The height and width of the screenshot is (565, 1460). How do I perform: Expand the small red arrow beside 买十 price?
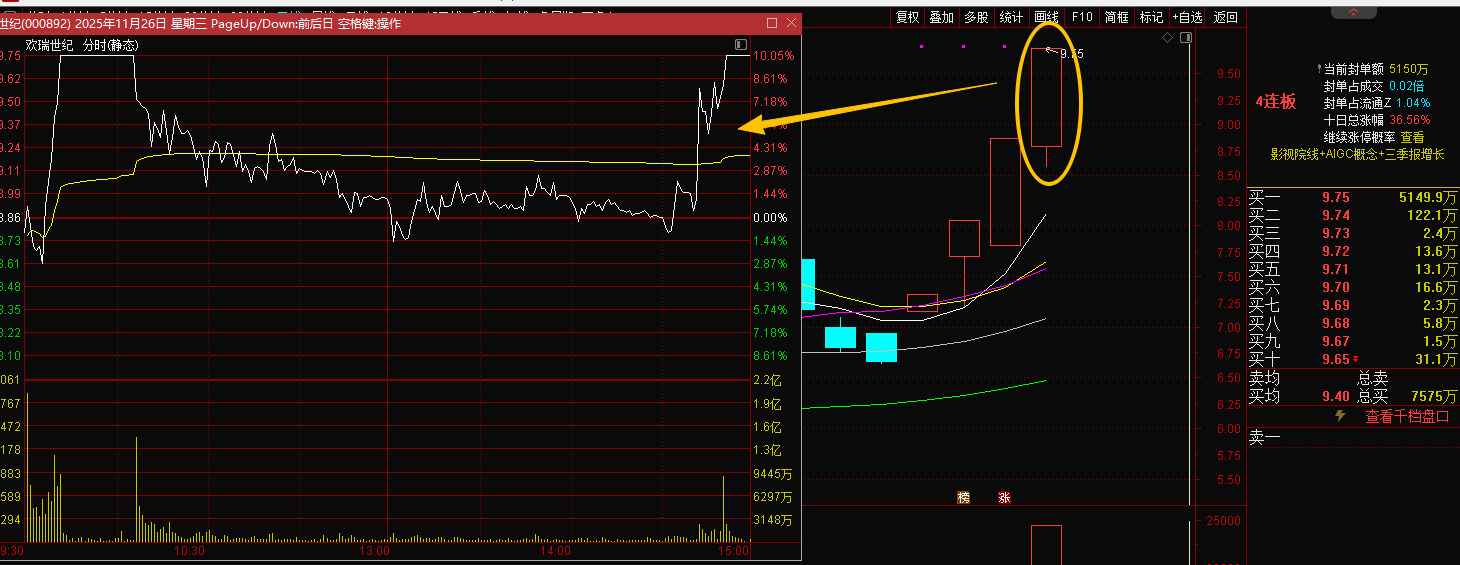pos(1356,360)
